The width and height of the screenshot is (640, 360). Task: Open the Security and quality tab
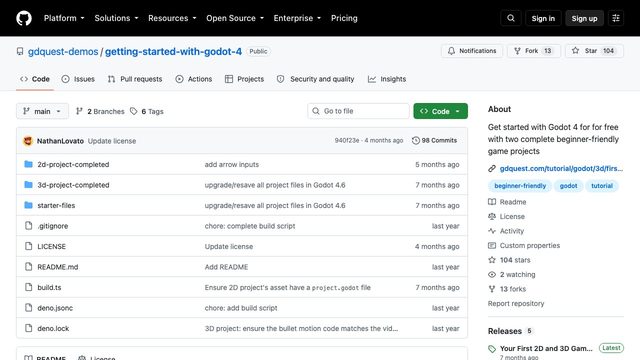click(316, 79)
